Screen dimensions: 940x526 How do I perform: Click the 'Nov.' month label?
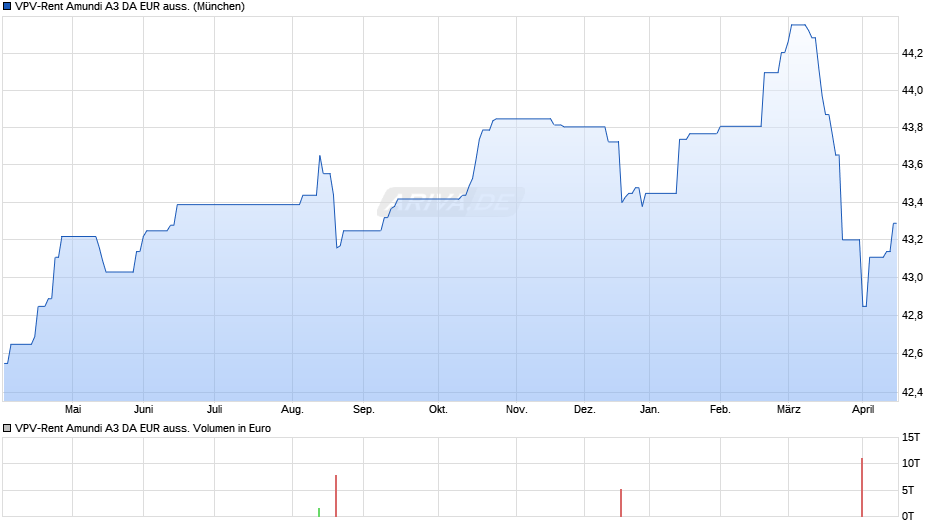[517, 409]
